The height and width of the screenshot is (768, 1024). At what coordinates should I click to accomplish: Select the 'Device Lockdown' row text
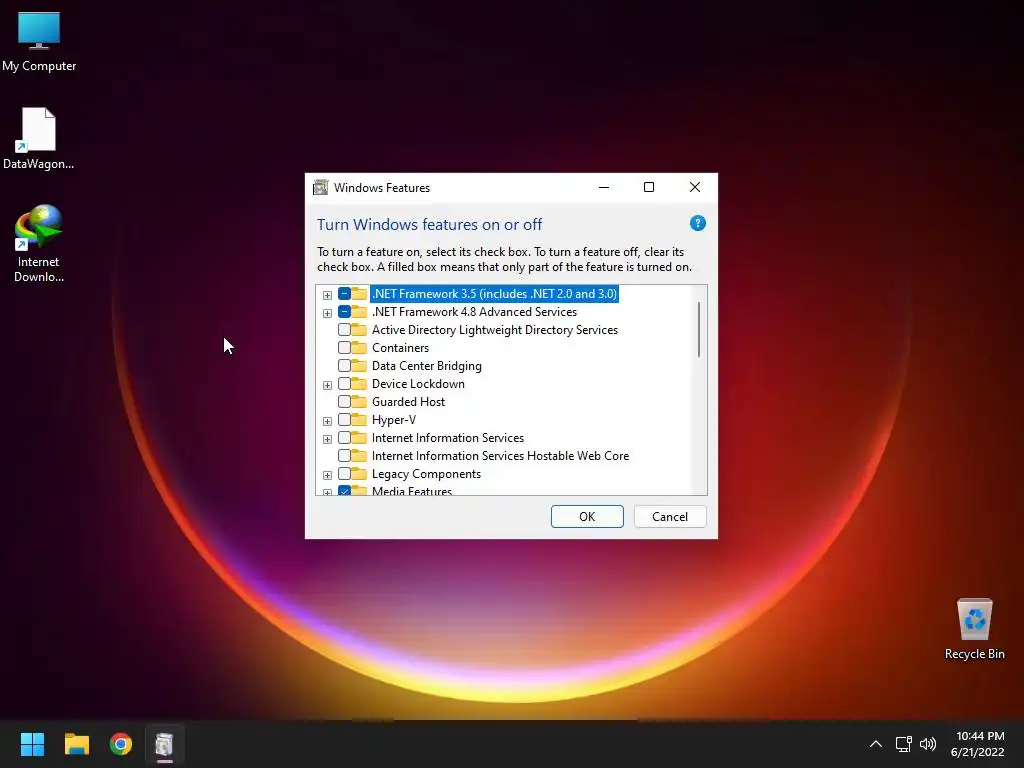(x=418, y=383)
